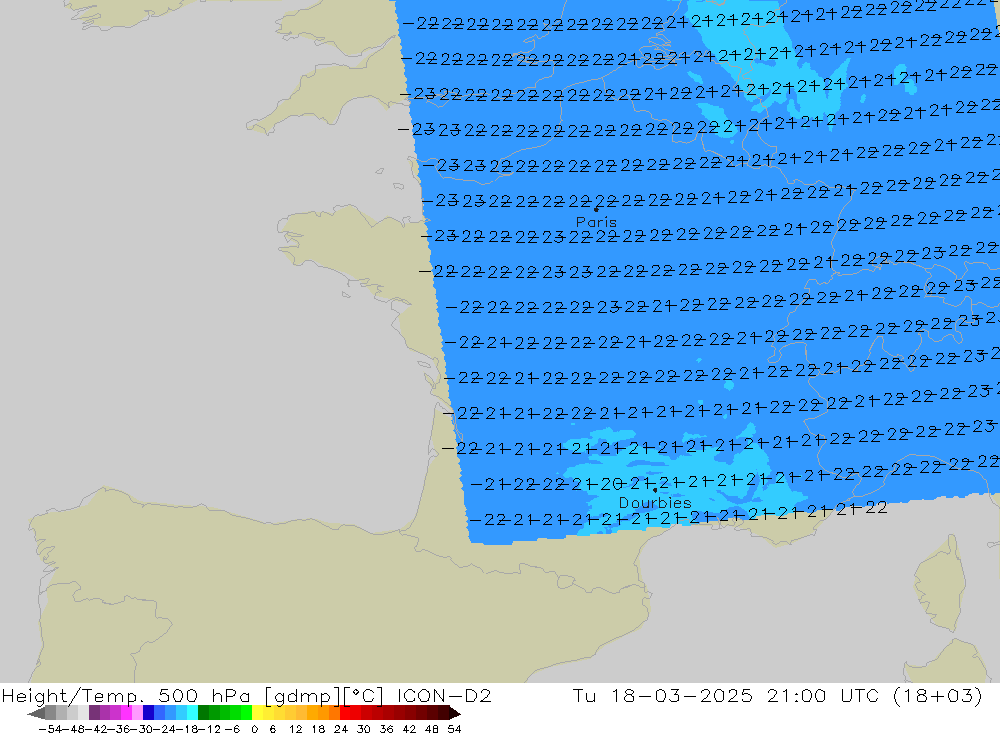Click the '(18+03)' forecast offset text
The width and height of the screenshot is (1000, 733).
click(938, 695)
